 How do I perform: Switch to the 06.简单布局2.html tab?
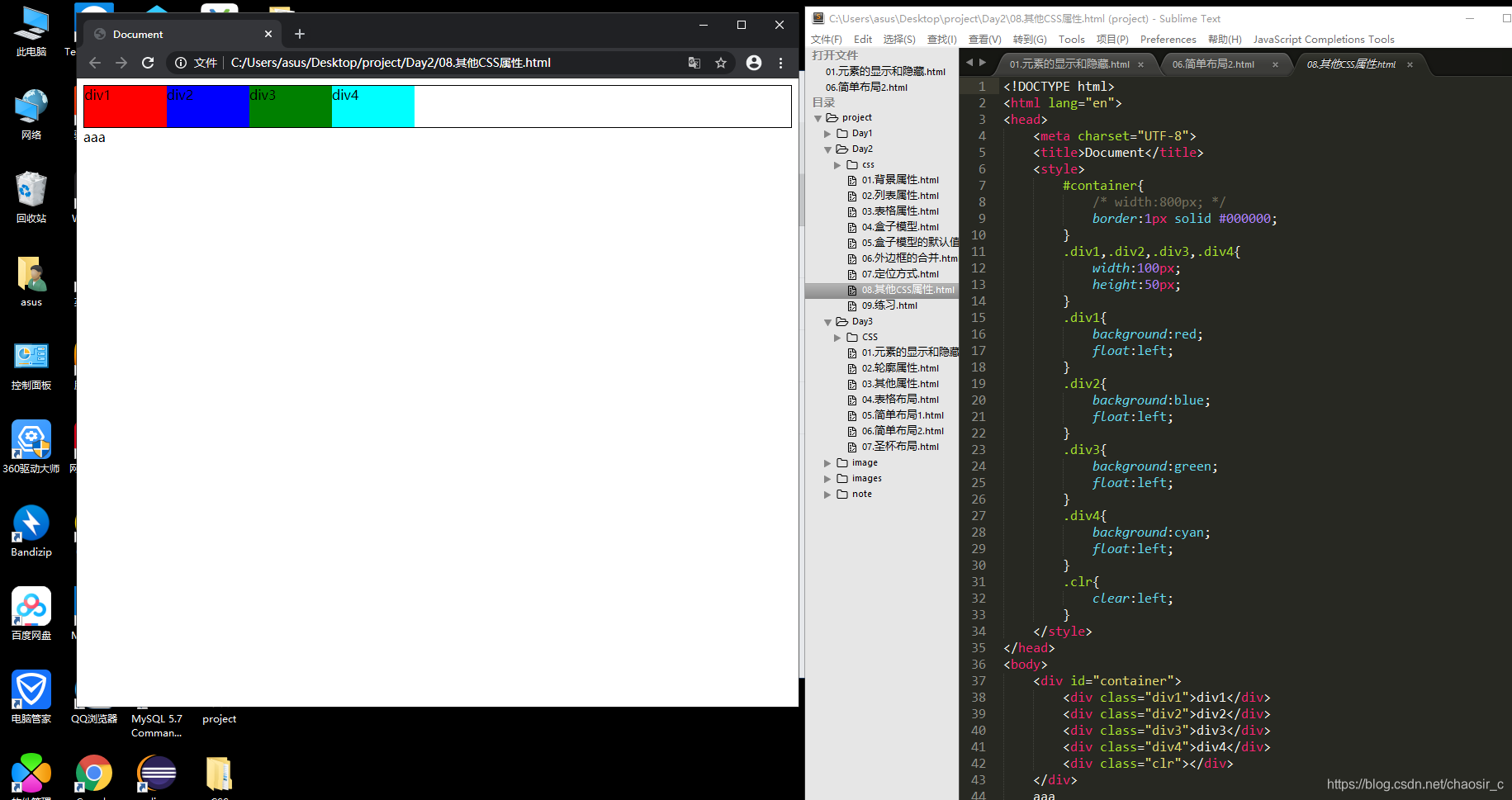point(1212,64)
